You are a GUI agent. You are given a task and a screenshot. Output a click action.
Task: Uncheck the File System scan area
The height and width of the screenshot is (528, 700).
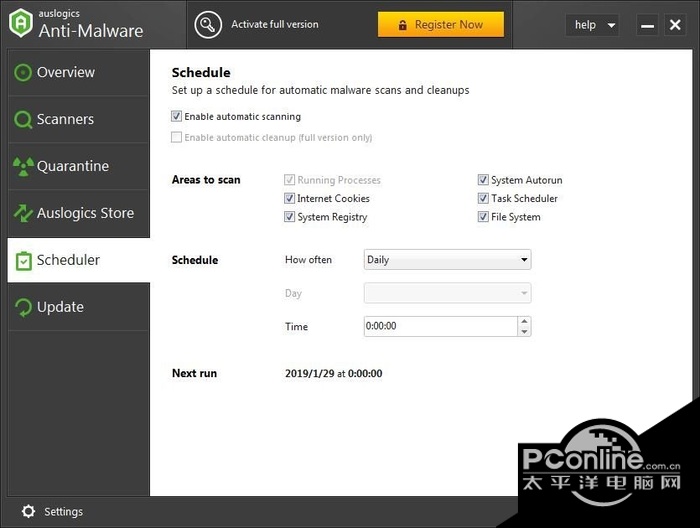[x=484, y=217]
